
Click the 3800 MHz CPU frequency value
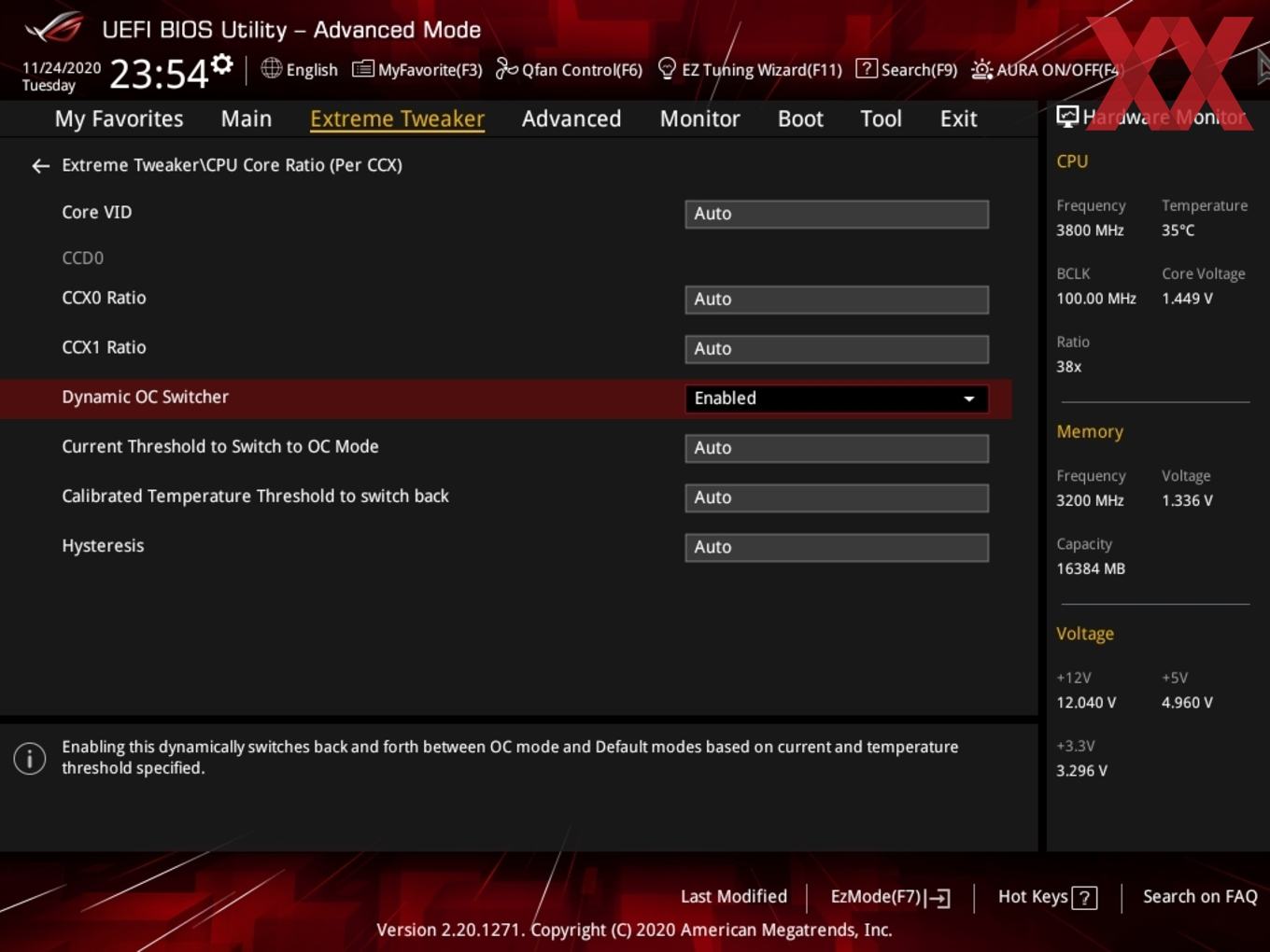(x=1090, y=230)
